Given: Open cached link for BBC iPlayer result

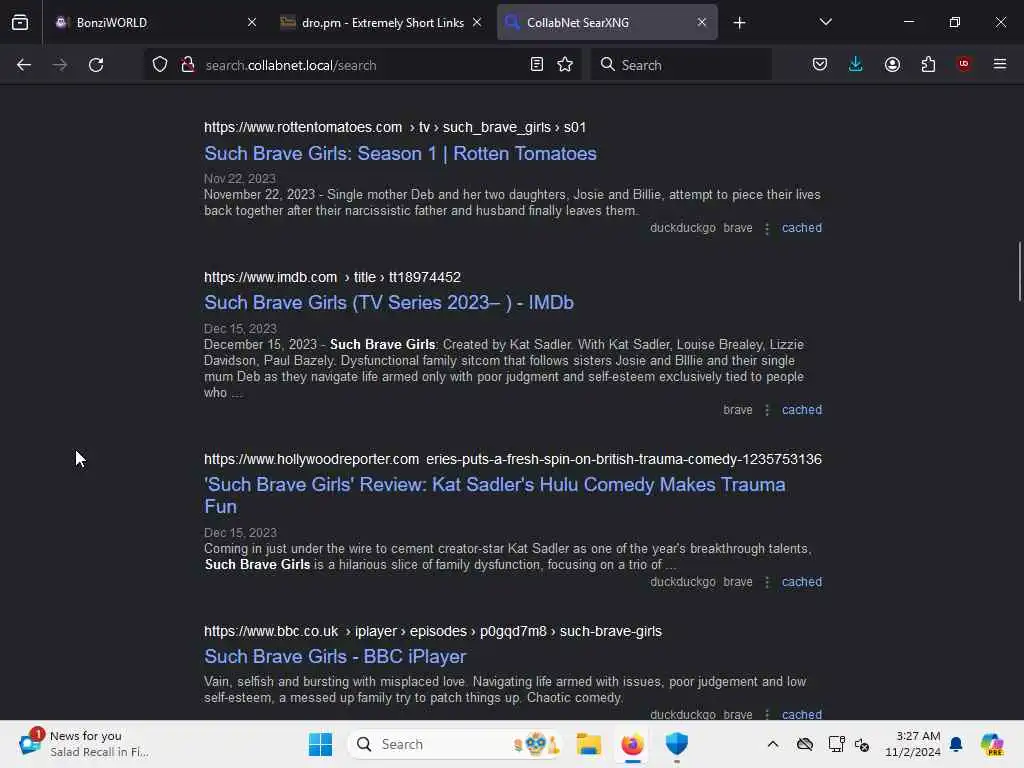Looking at the screenshot, I should click(x=802, y=714).
